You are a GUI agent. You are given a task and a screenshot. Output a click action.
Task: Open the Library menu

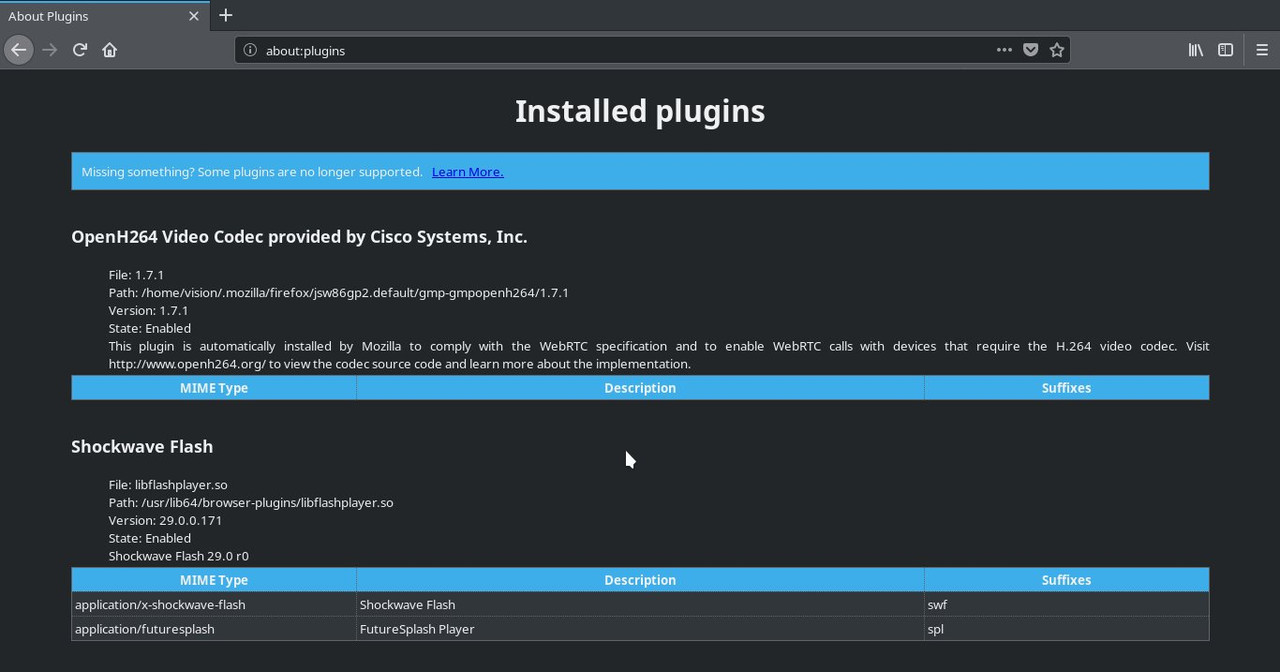click(x=1195, y=50)
